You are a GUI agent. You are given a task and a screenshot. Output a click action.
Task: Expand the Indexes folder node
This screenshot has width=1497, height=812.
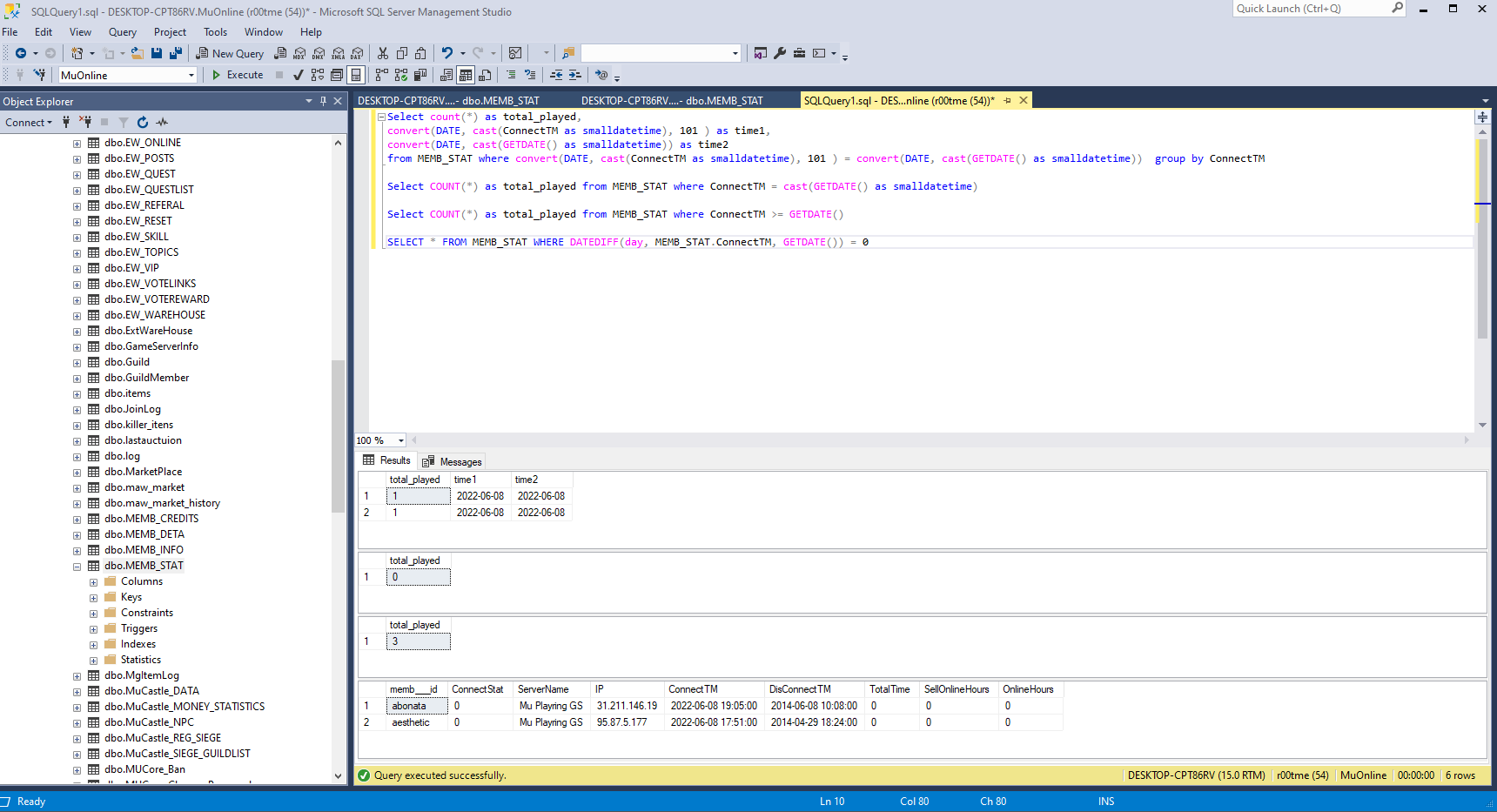tap(93, 645)
